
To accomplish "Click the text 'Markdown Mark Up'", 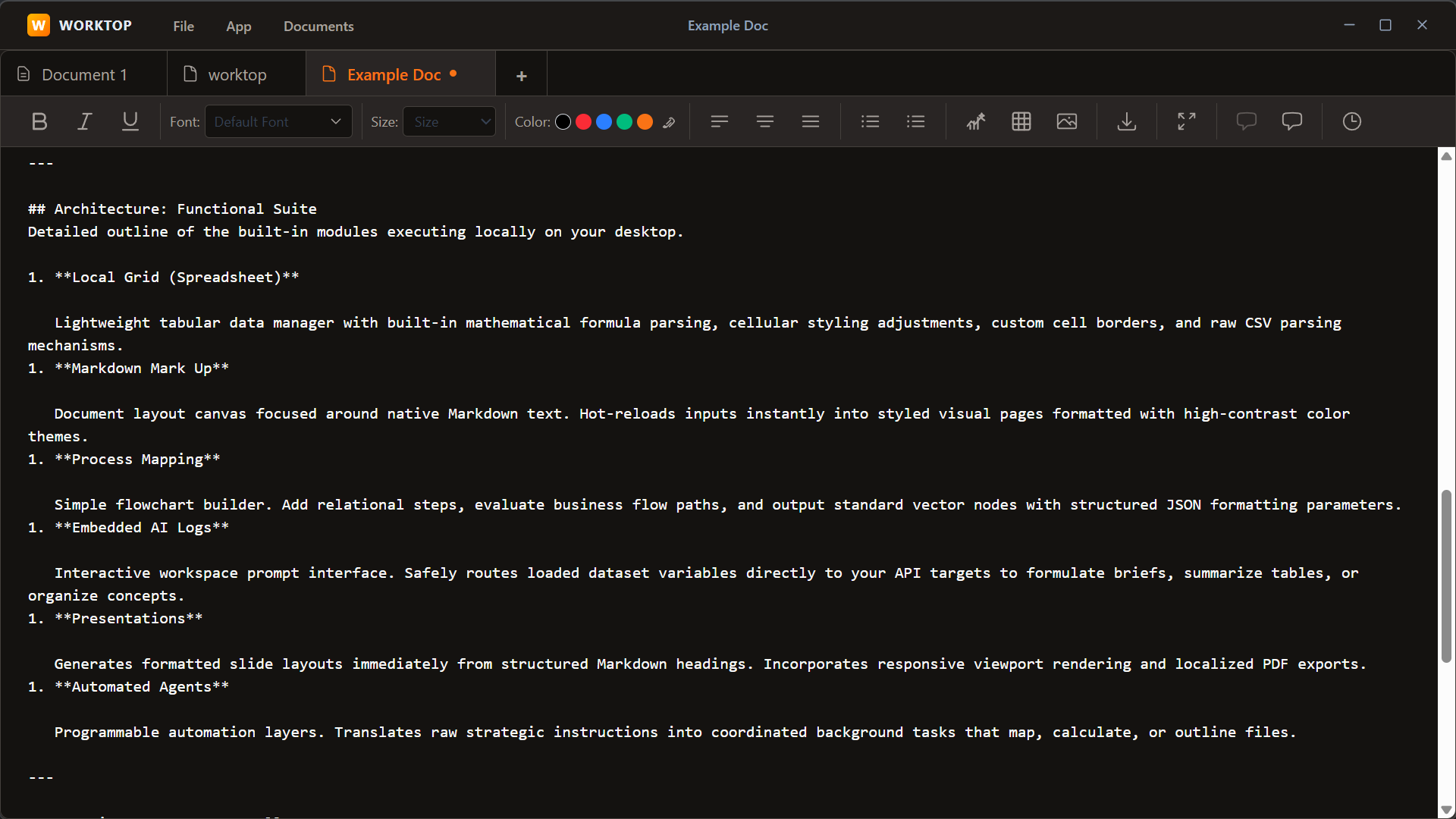I will [141, 368].
